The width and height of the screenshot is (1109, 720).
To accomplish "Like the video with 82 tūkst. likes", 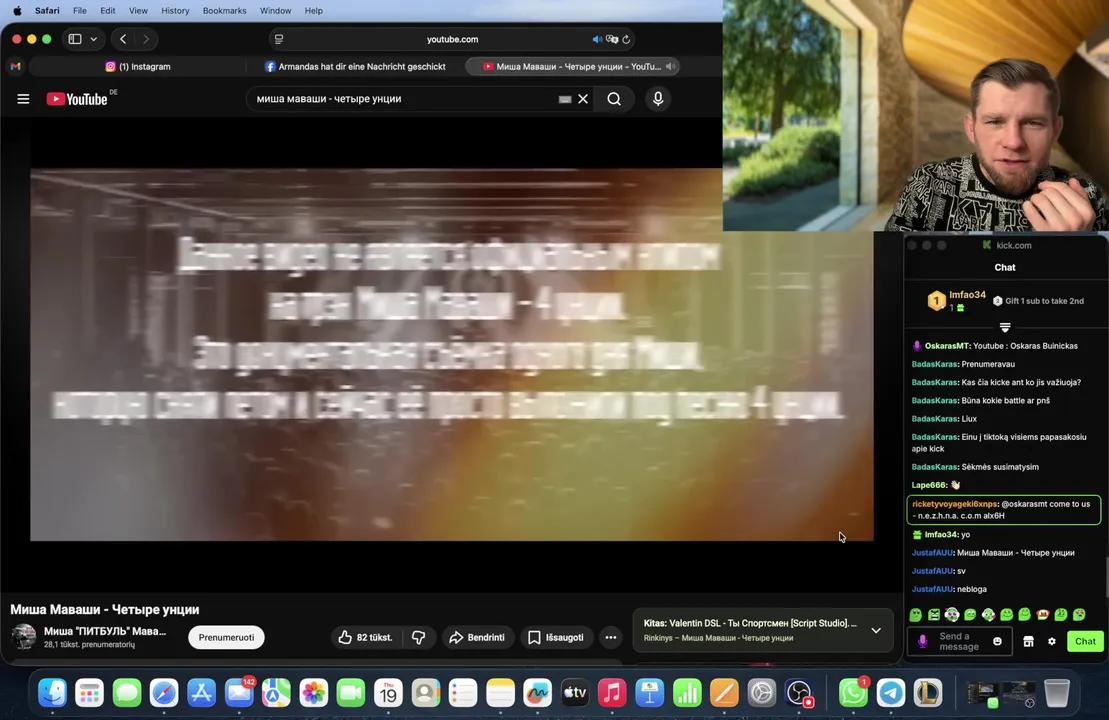I will coord(366,637).
